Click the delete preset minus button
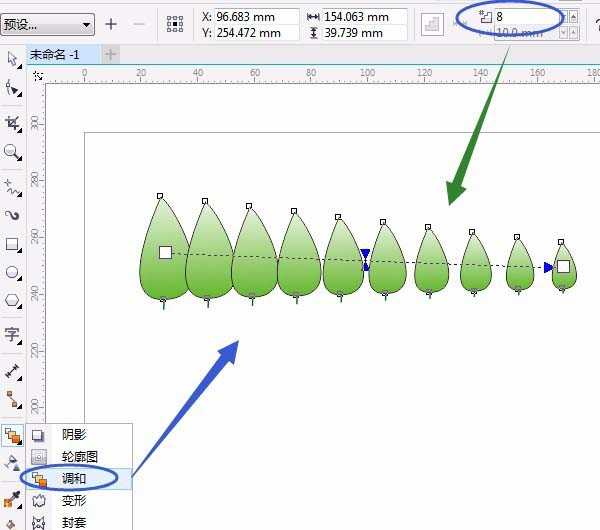Image resolution: width=600 pixels, height=530 pixels. click(139, 24)
